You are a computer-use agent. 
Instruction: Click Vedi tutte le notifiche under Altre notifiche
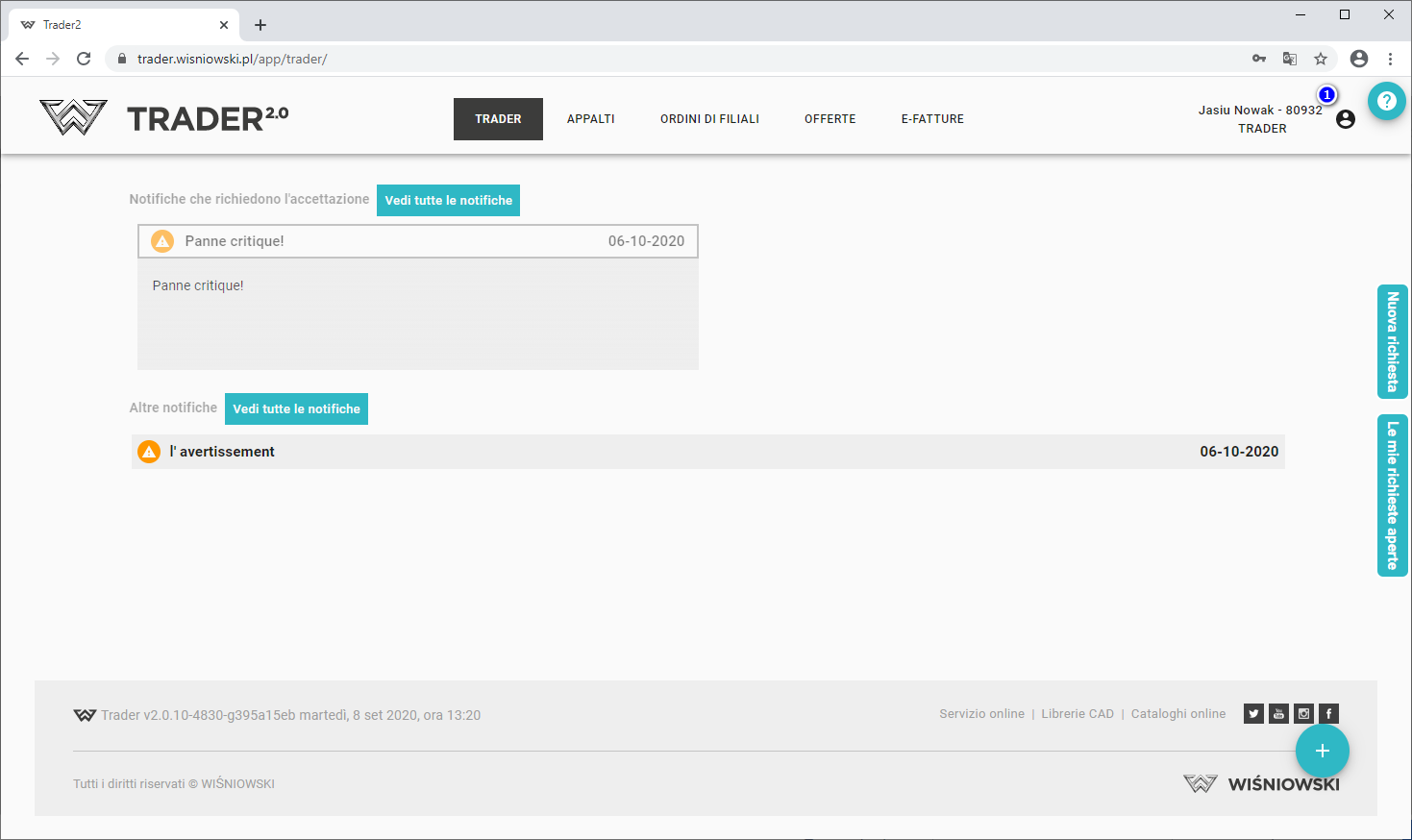(296, 408)
